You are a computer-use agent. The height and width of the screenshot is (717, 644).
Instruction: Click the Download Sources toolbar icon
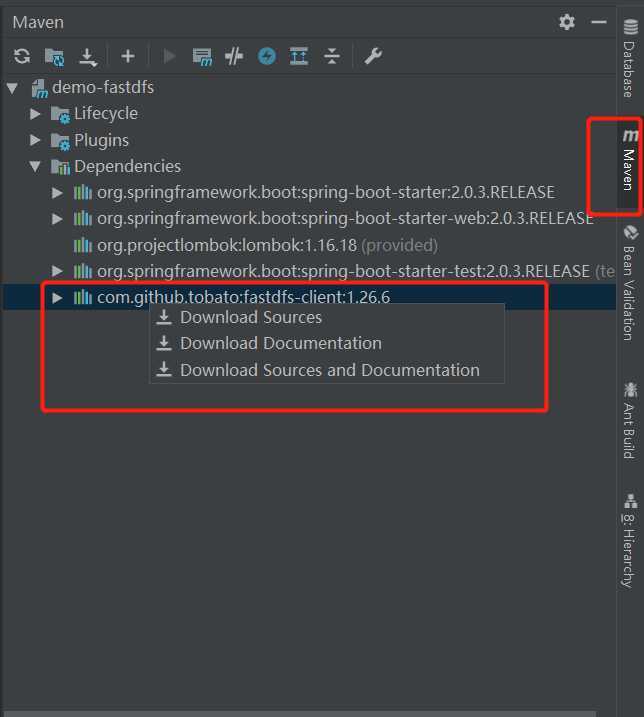tap(88, 57)
